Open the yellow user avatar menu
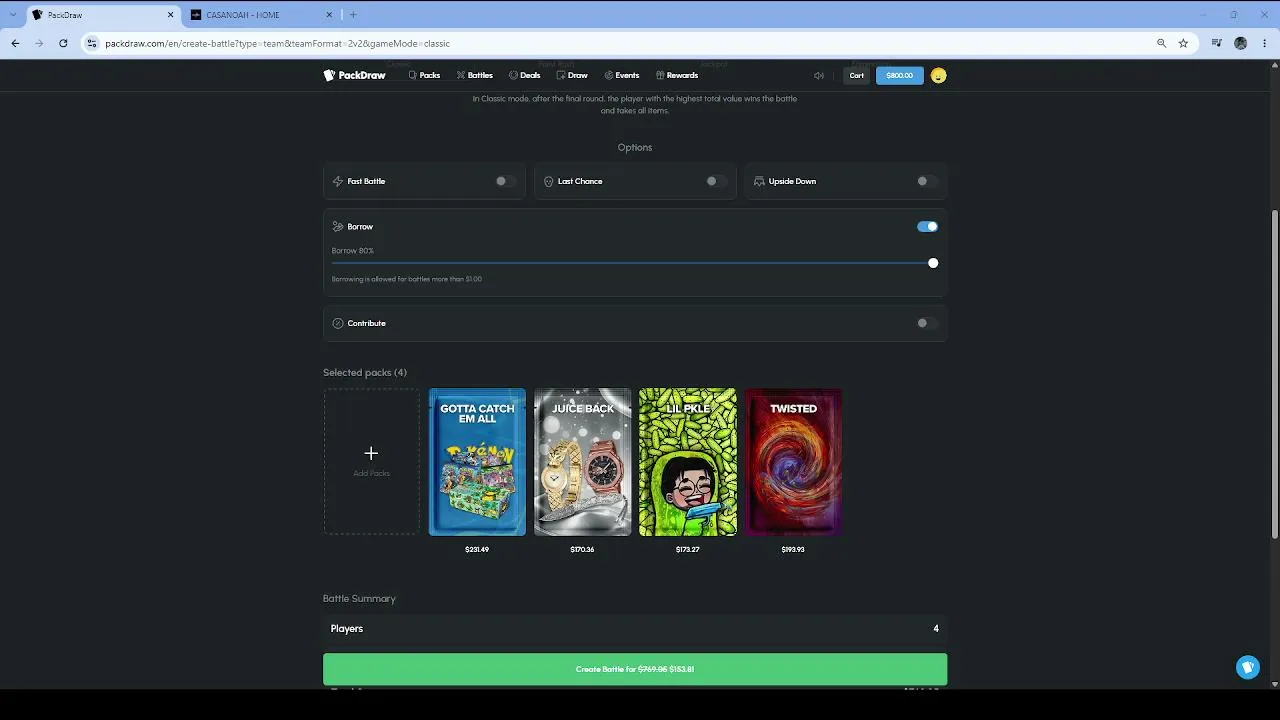Image resolution: width=1280 pixels, height=720 pixels. pyautogui.click(x=938, y=75)
